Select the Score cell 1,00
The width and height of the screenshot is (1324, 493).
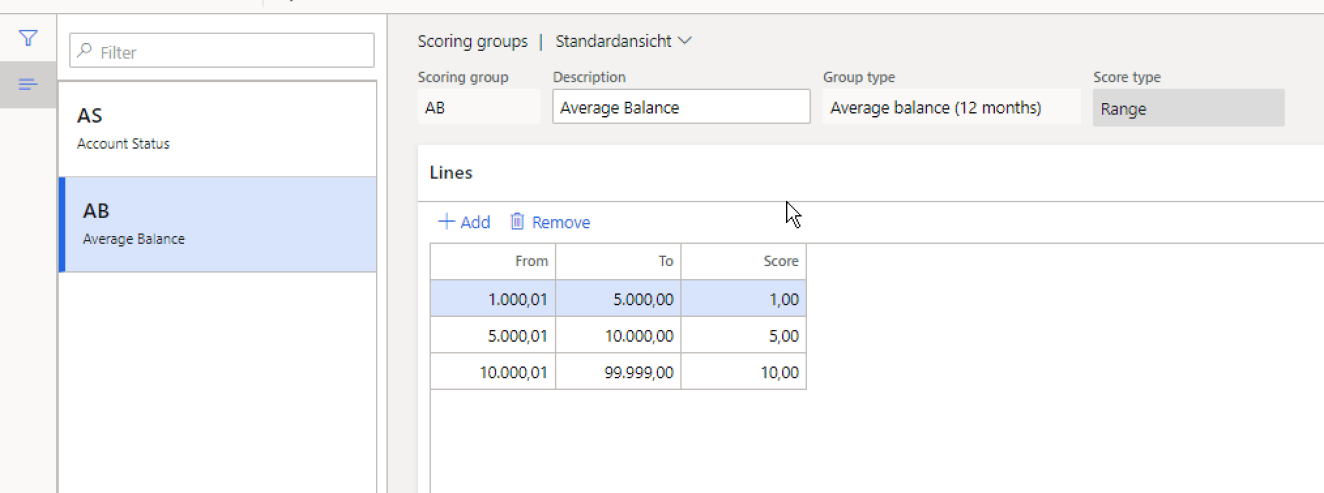pos(743,299)
